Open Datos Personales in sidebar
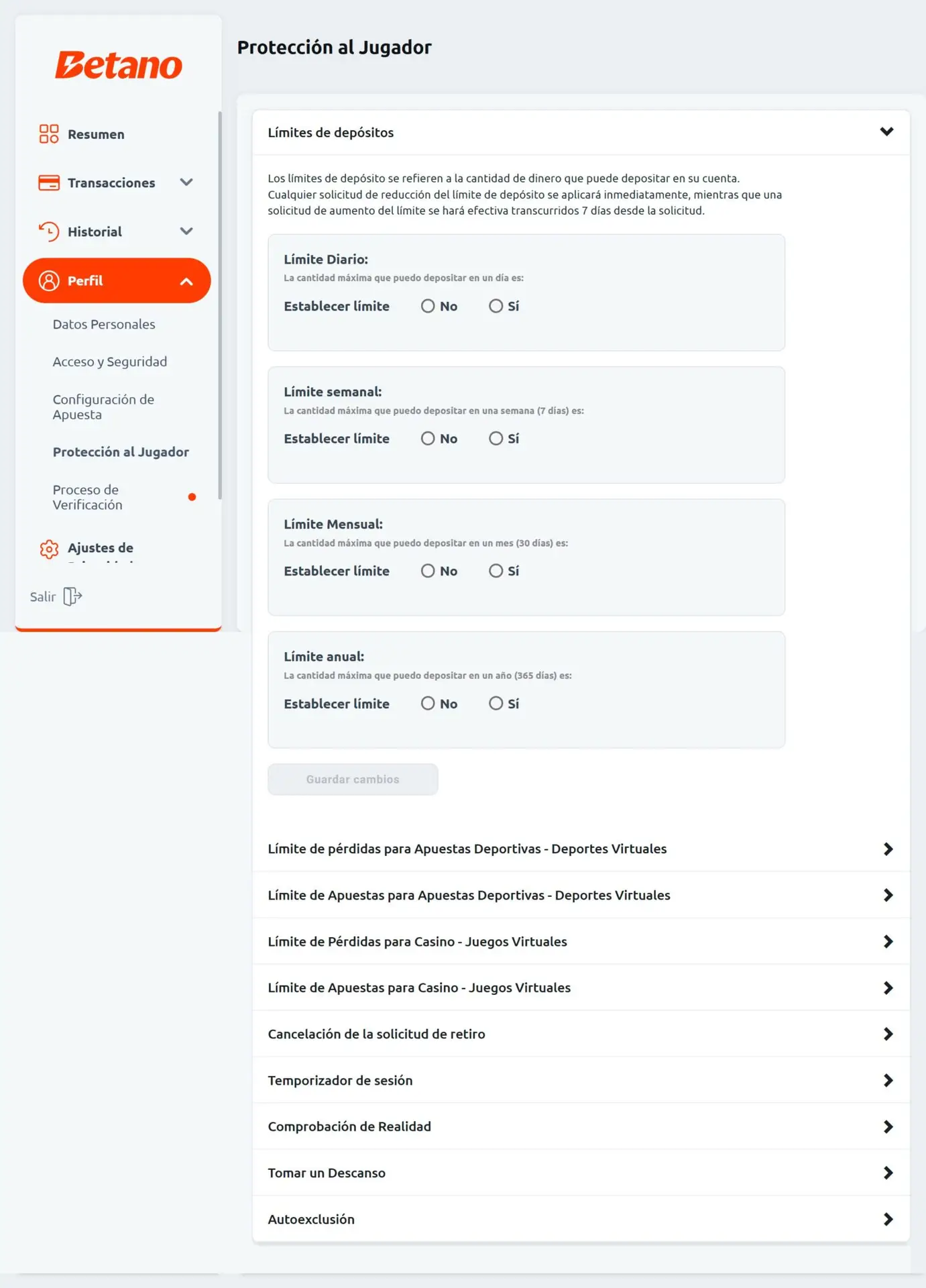This screenshot has height=1288, width=926. click(x=104, y=324)
